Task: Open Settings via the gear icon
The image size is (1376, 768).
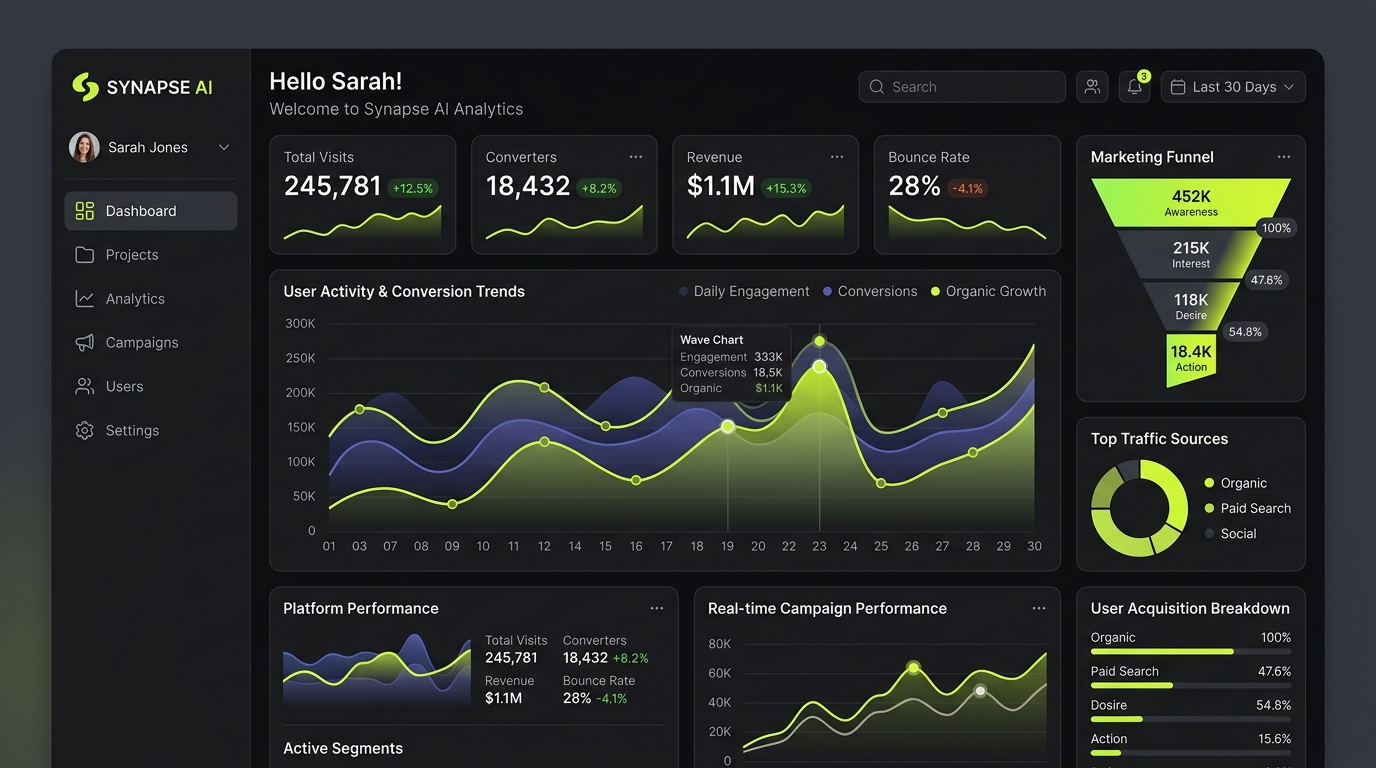Action: pos(85,430)
